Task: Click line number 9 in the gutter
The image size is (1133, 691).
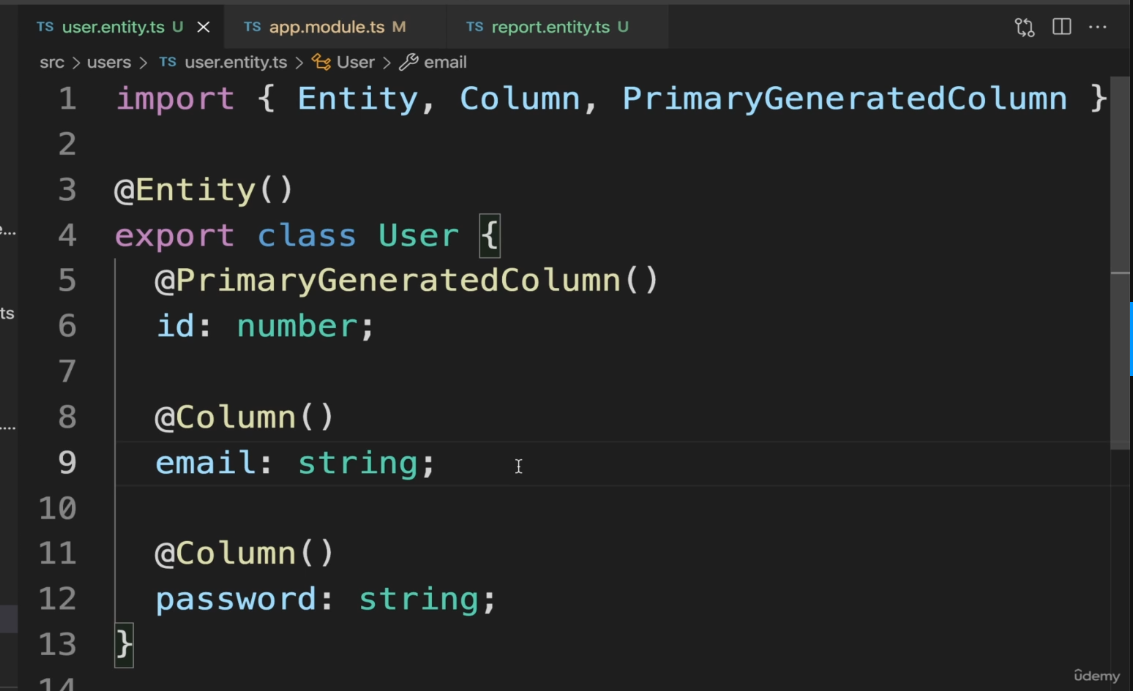Action: tap(67, 463)
